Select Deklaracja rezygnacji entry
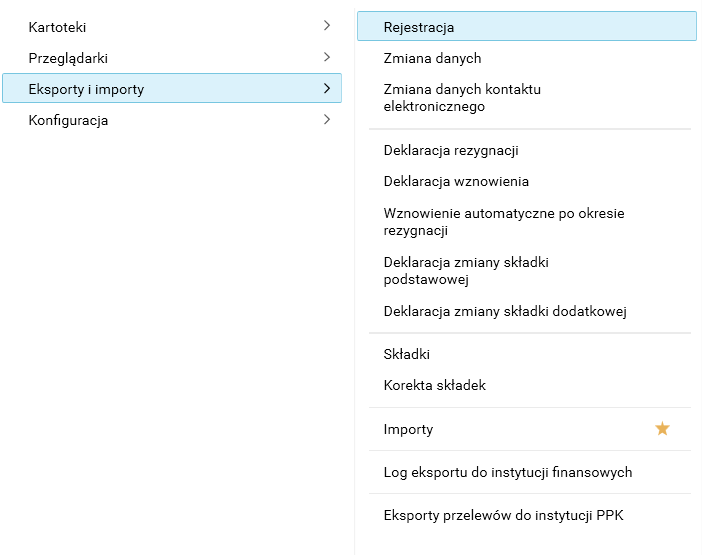The width and height of the screenshot is (702, 555). tap(451, 151)
